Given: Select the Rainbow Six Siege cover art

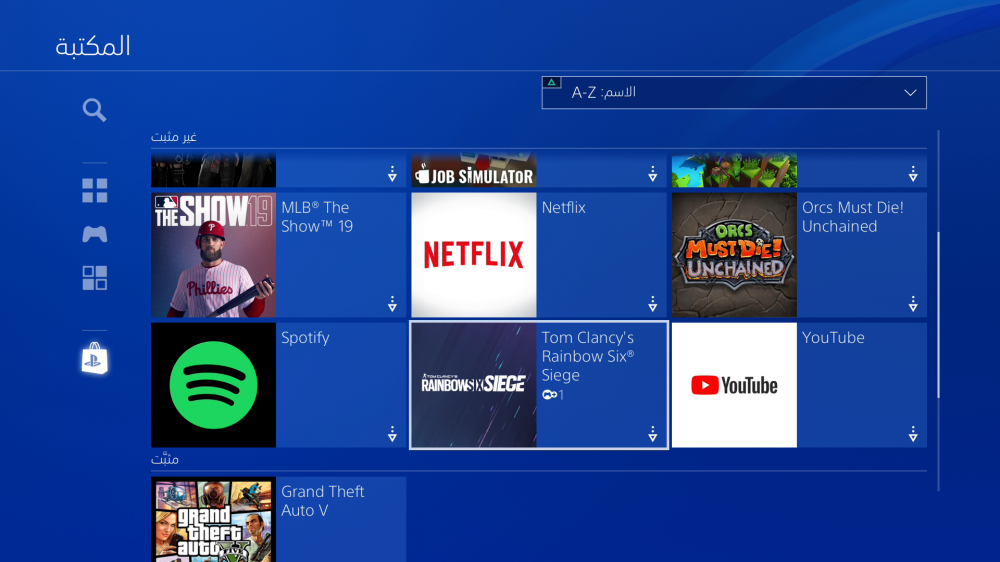Looking at the screenshot, I should pyautogui.click(x=474, y=385).
